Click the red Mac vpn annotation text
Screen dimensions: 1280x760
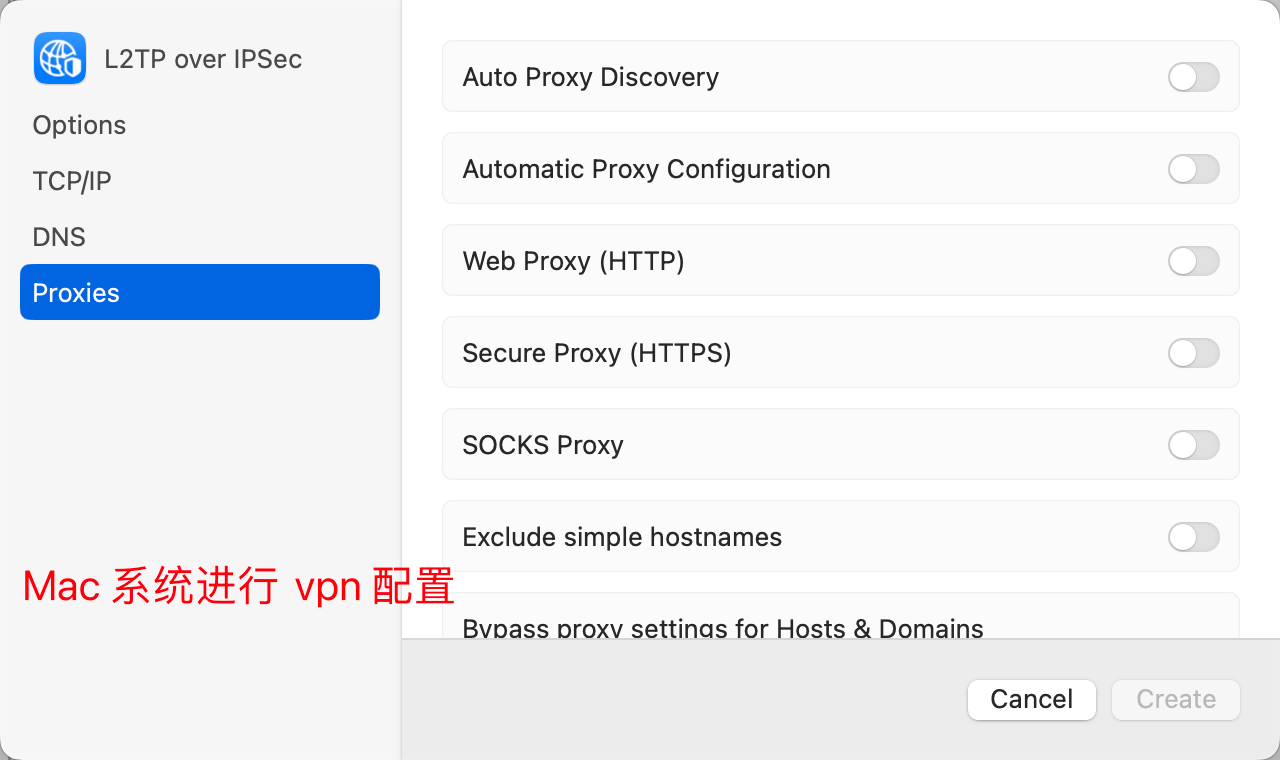(238, 587)
